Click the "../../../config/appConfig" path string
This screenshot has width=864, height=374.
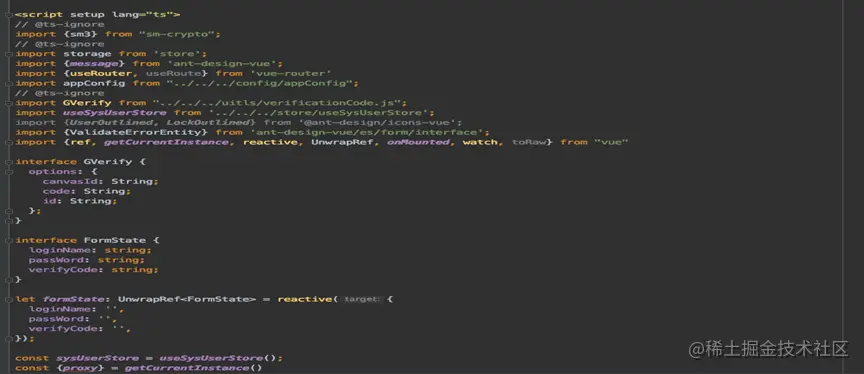click(261, 83)
